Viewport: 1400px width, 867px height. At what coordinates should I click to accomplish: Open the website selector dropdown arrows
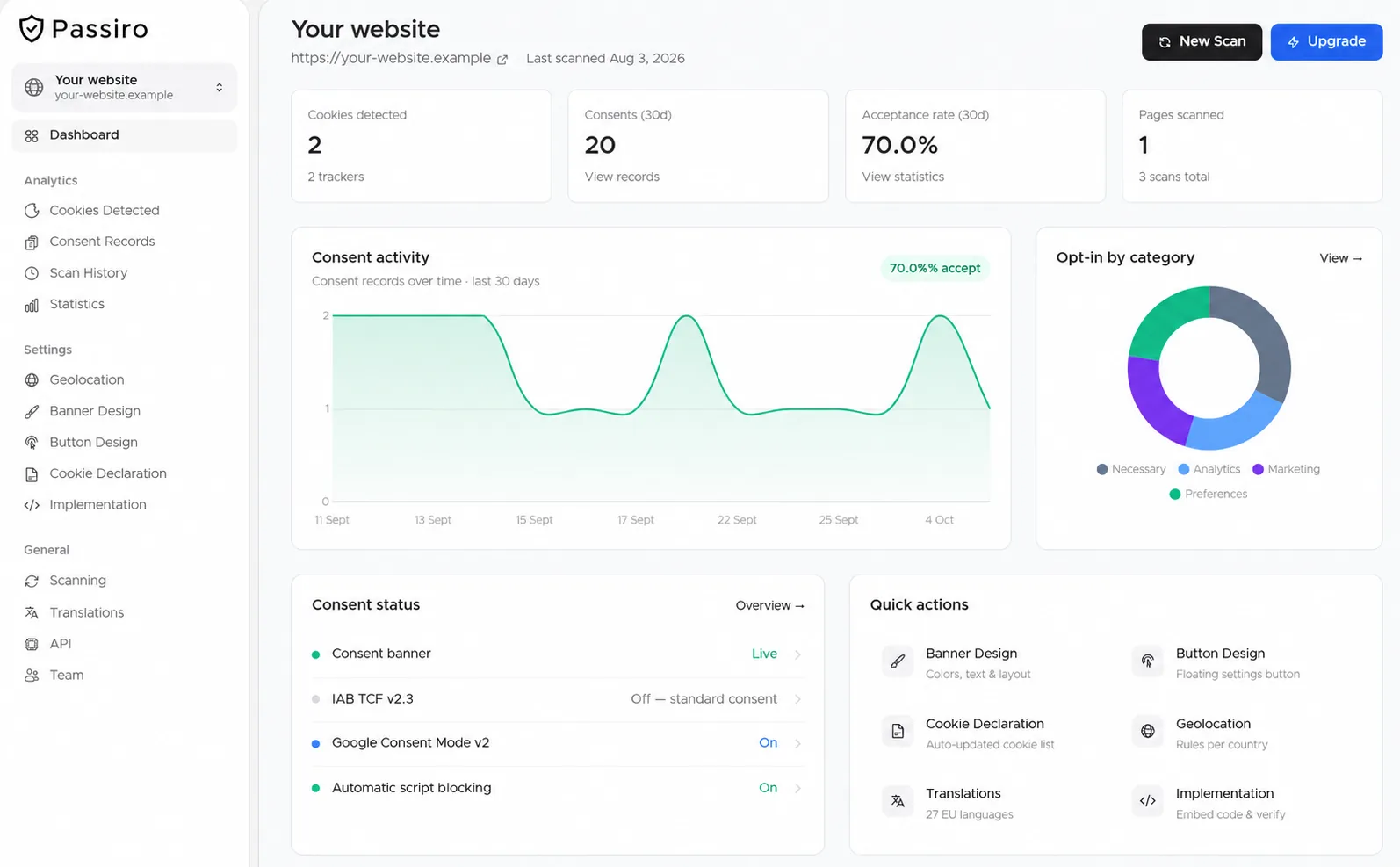point(220,87)
